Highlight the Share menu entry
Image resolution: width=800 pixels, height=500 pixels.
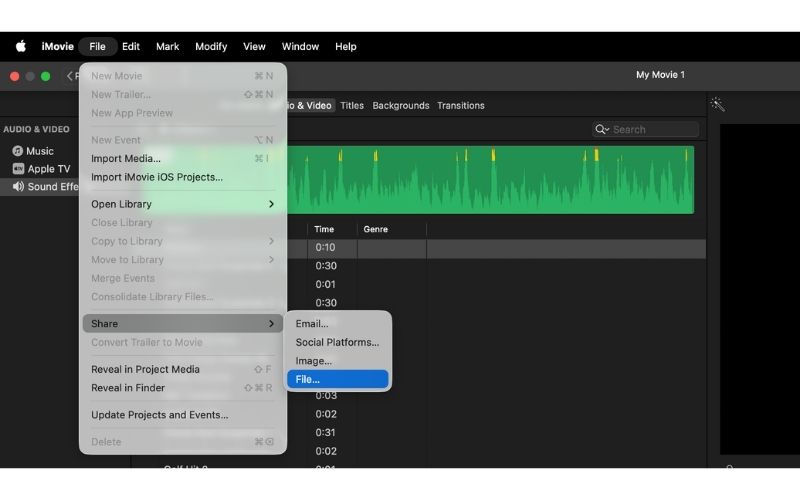183,323
